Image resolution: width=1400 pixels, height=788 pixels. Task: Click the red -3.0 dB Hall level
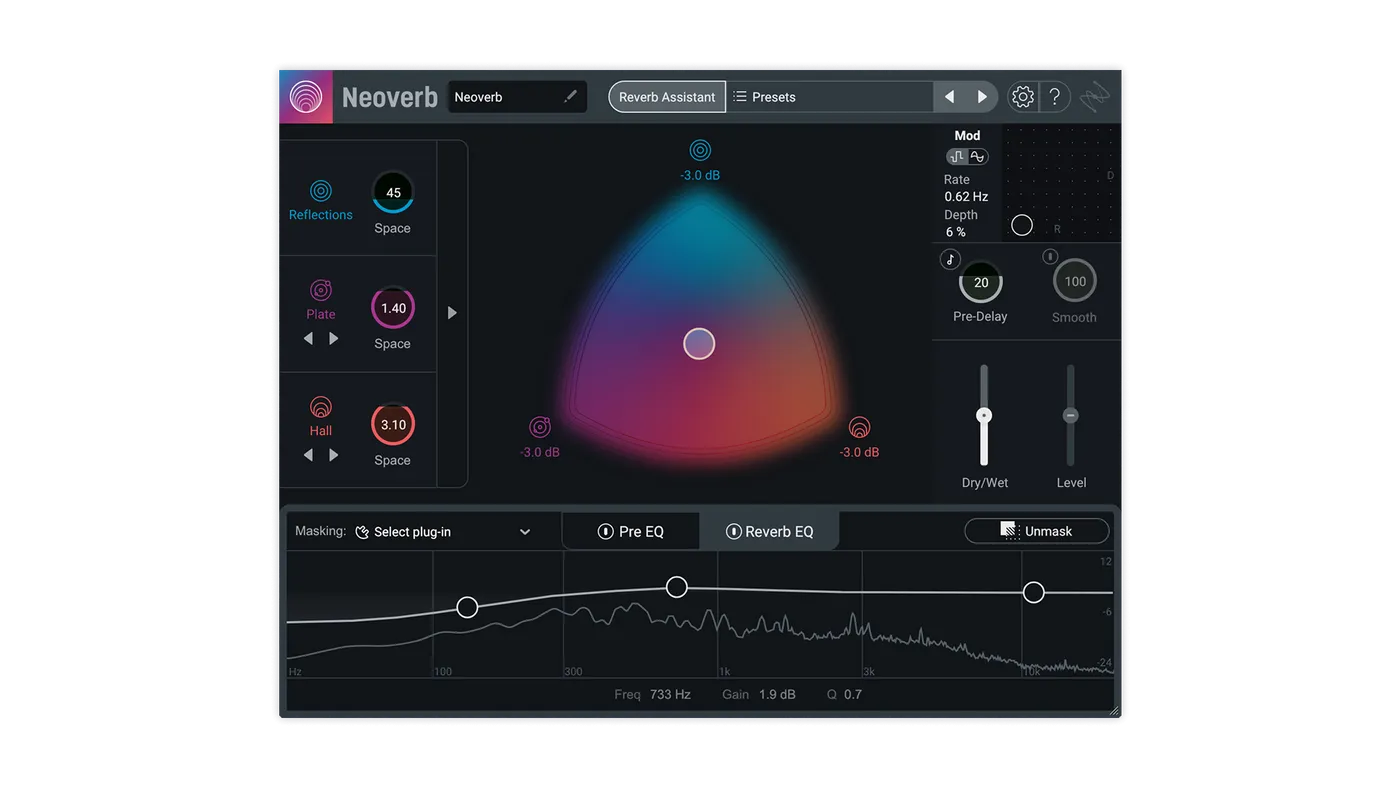pos(859,452)
